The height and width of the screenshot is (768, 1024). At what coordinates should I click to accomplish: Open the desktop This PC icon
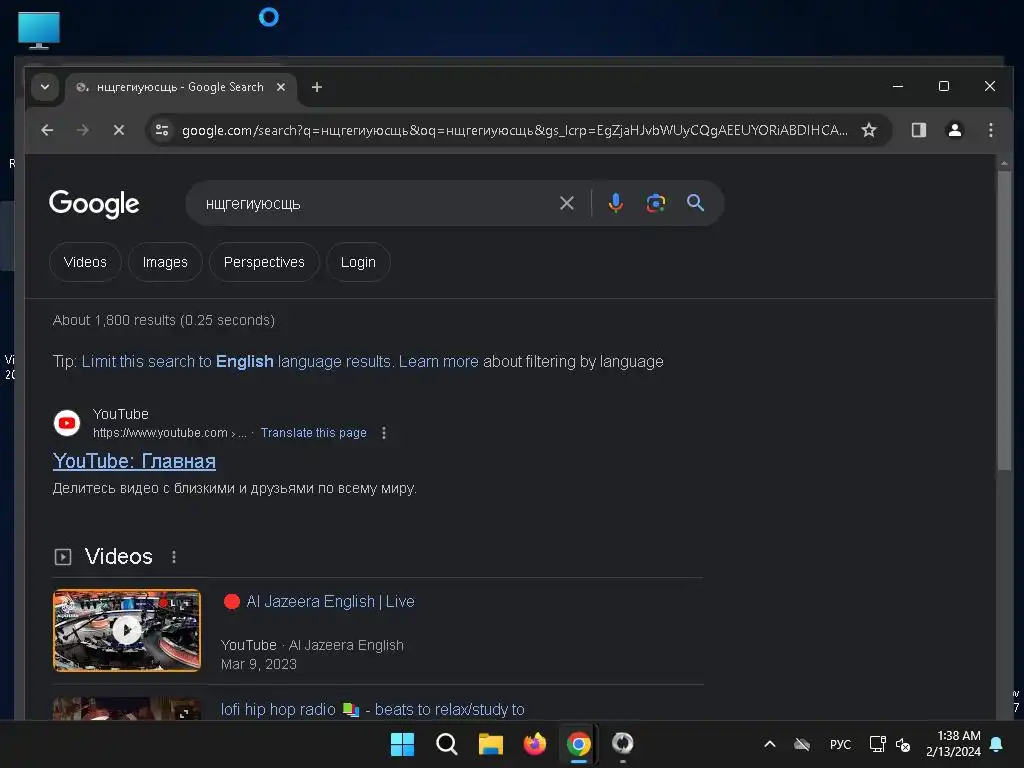pos(39,30)
